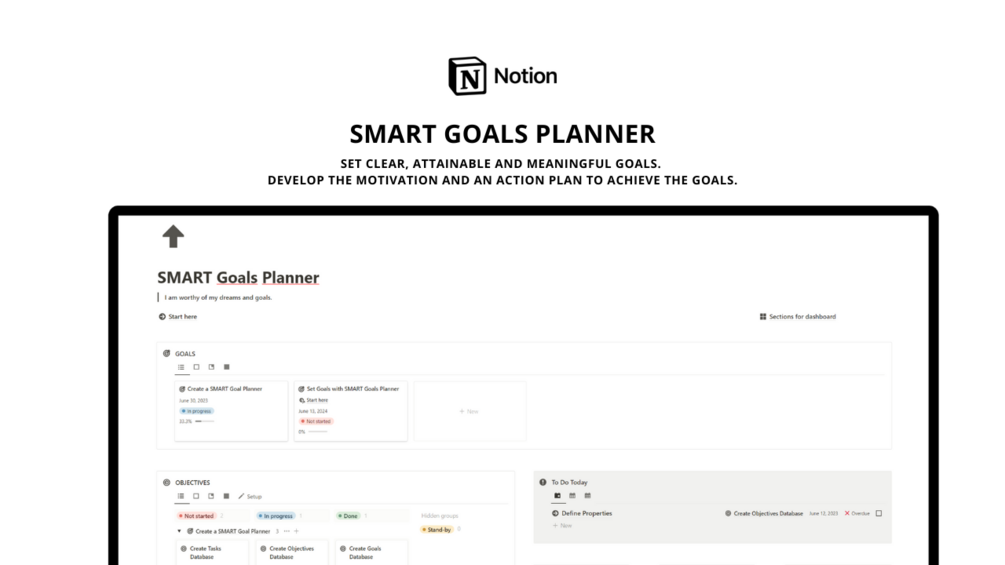Screen dimensions: 1005x565
Task: Click the Setup pencil icon in OBJECTIVES
Action: click(241, 496)
